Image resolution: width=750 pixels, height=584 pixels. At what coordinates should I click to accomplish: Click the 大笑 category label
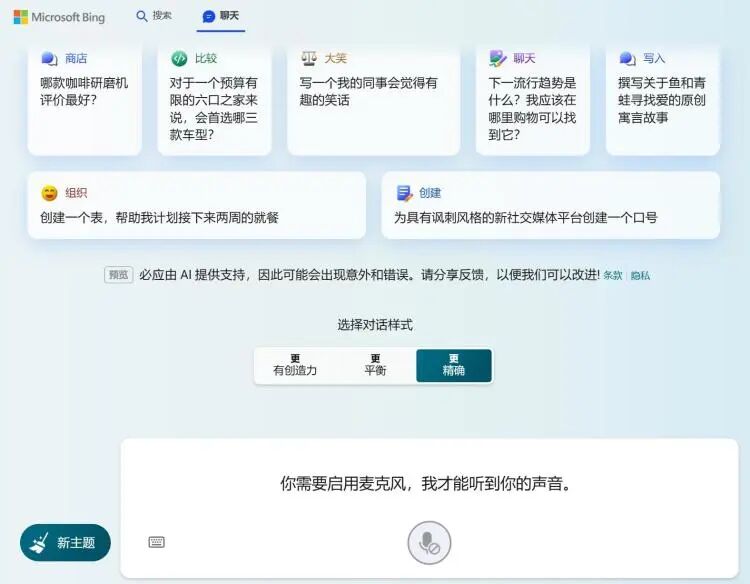(x=335, y=58)
